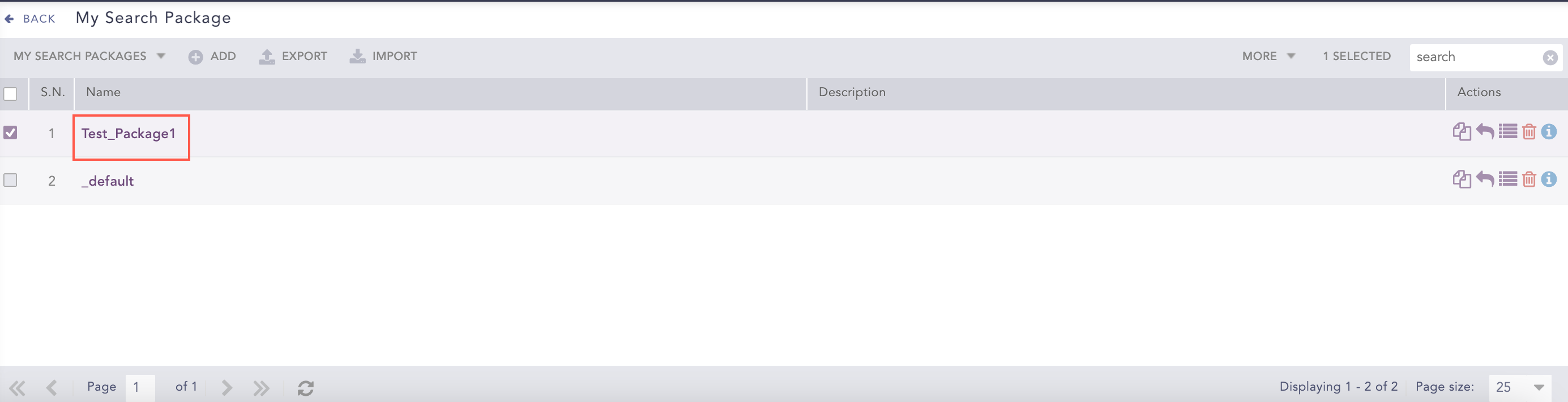The height and width of the screenshot is (402, 1568).
Task: Expand the My Search Packages dropdown
Action: coord(89,56)
